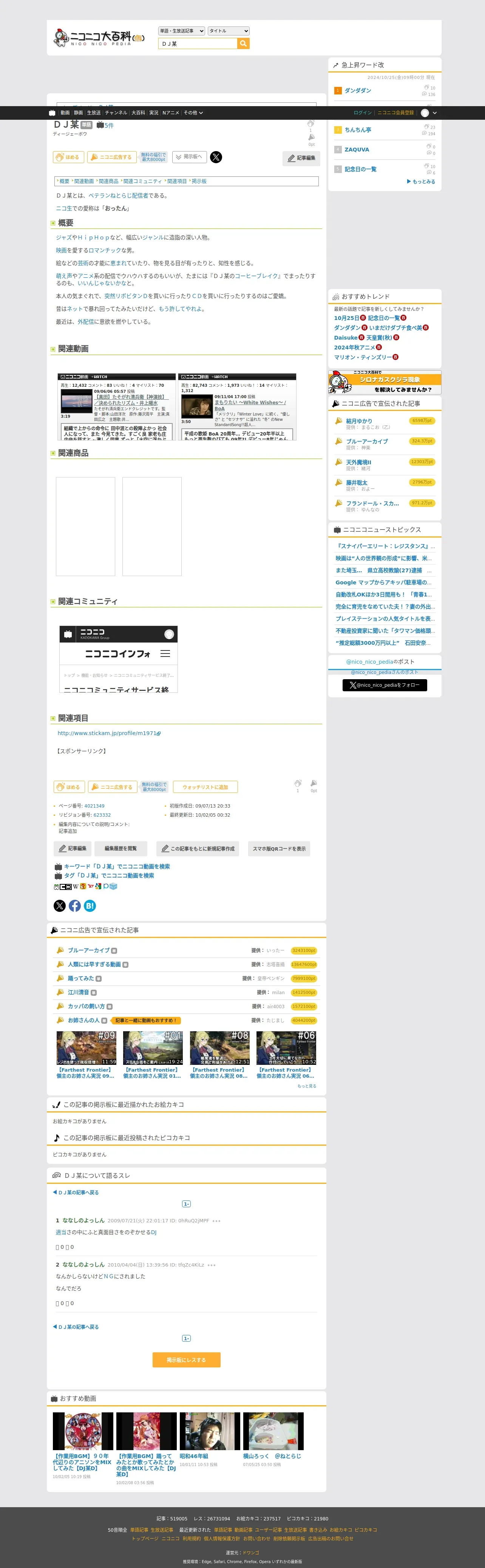
Task: Click TV icon beside タグ search link
Action: [x=59, y=875]
